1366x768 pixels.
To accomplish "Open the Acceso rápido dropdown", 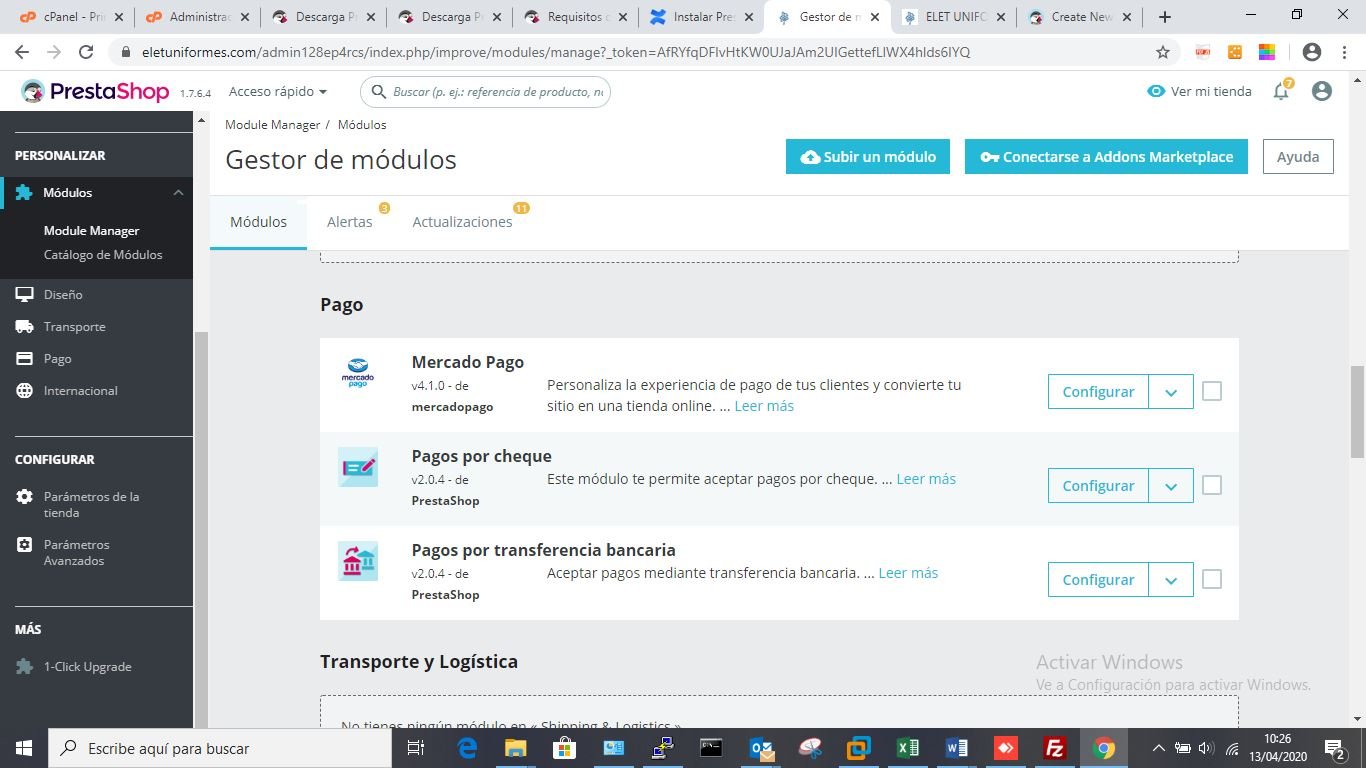I will click(278, 91).
